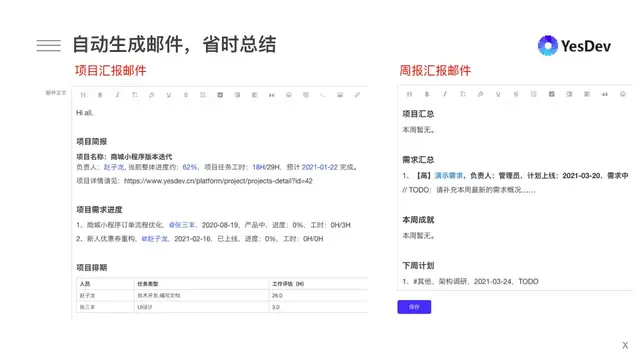
Task: Click the 18H task hours link
Action: pyautogui.click(x=258, y=167)
